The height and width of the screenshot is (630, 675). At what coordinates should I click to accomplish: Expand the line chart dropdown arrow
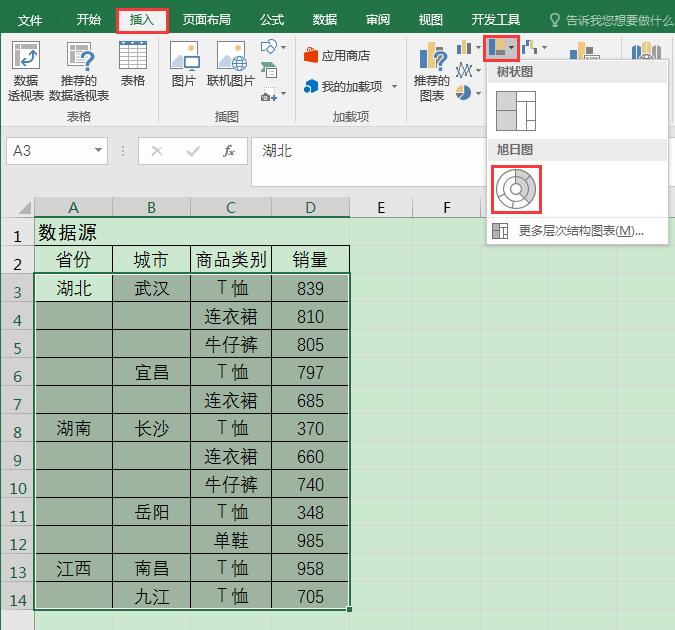click(478, 70)
